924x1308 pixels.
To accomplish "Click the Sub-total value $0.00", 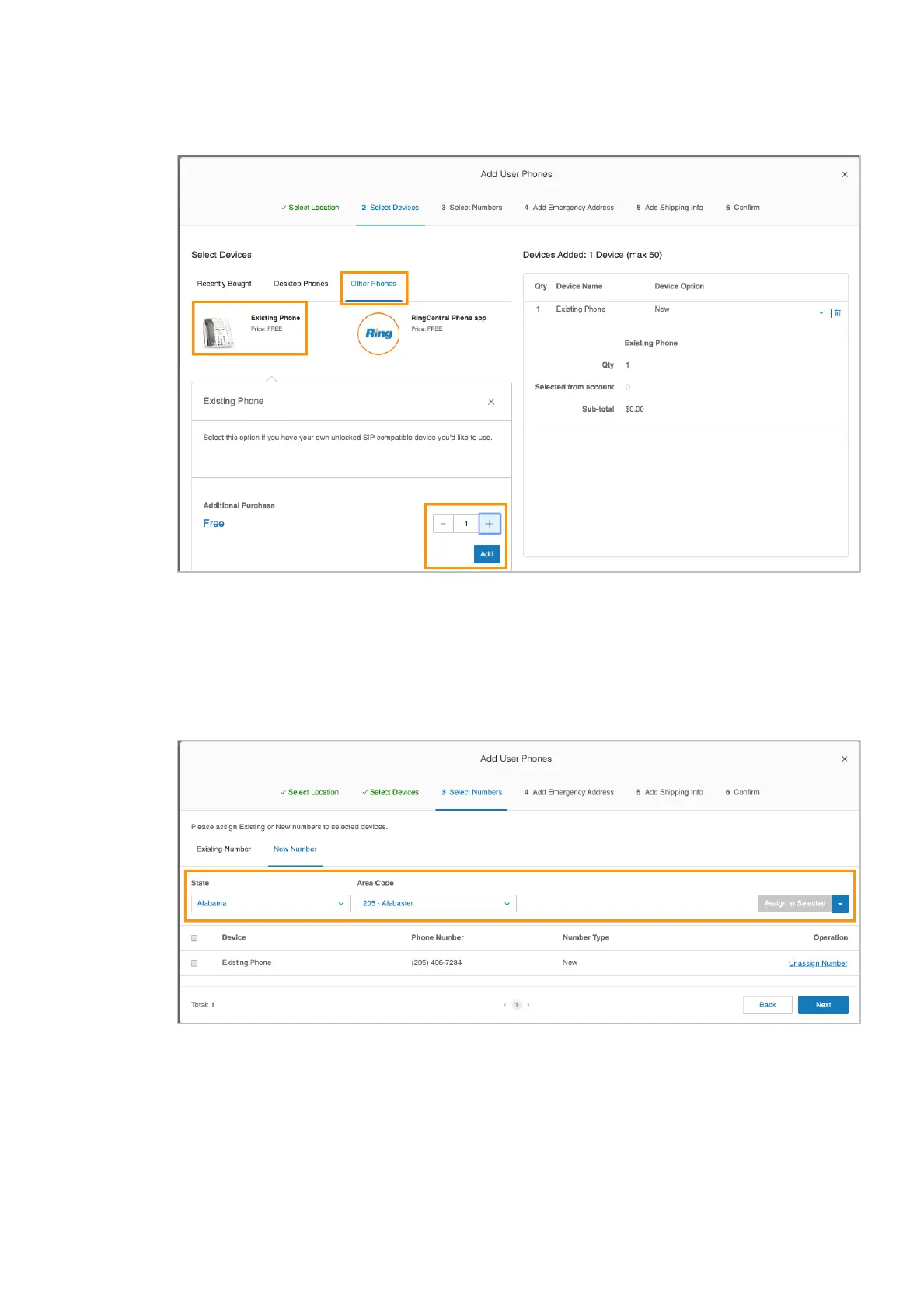I will [x=635, y=409].
